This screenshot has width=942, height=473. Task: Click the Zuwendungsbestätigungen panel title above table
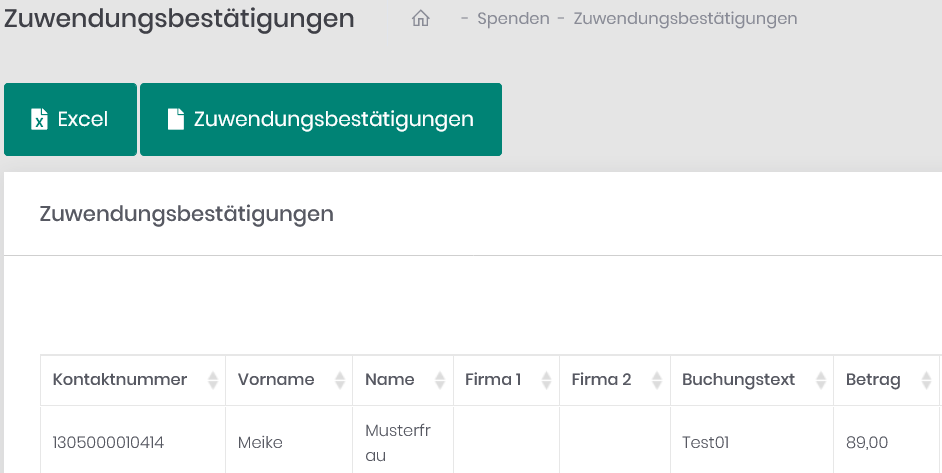click(x=186, y=214)
